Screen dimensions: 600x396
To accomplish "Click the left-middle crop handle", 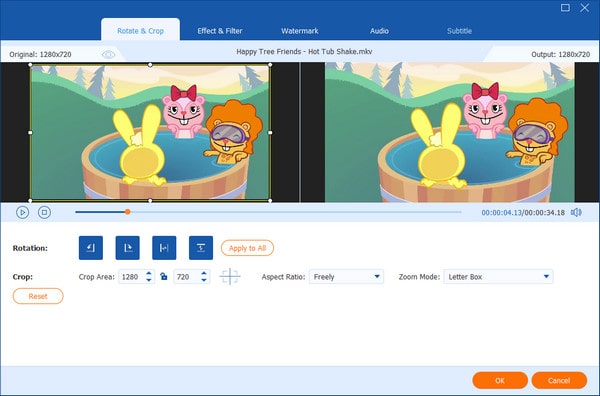I will 31,132.
